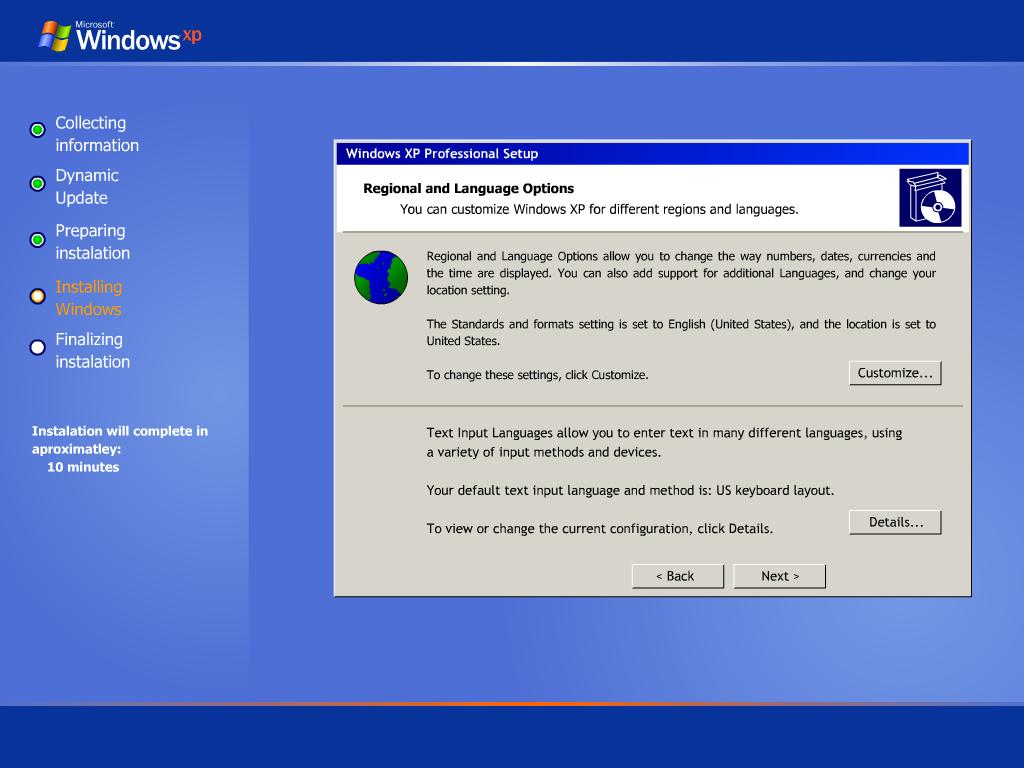Click the Dynamic Update sidebar entry
Image resolution: width=1024 pixels, height=768 pixels.
point(88,186)
